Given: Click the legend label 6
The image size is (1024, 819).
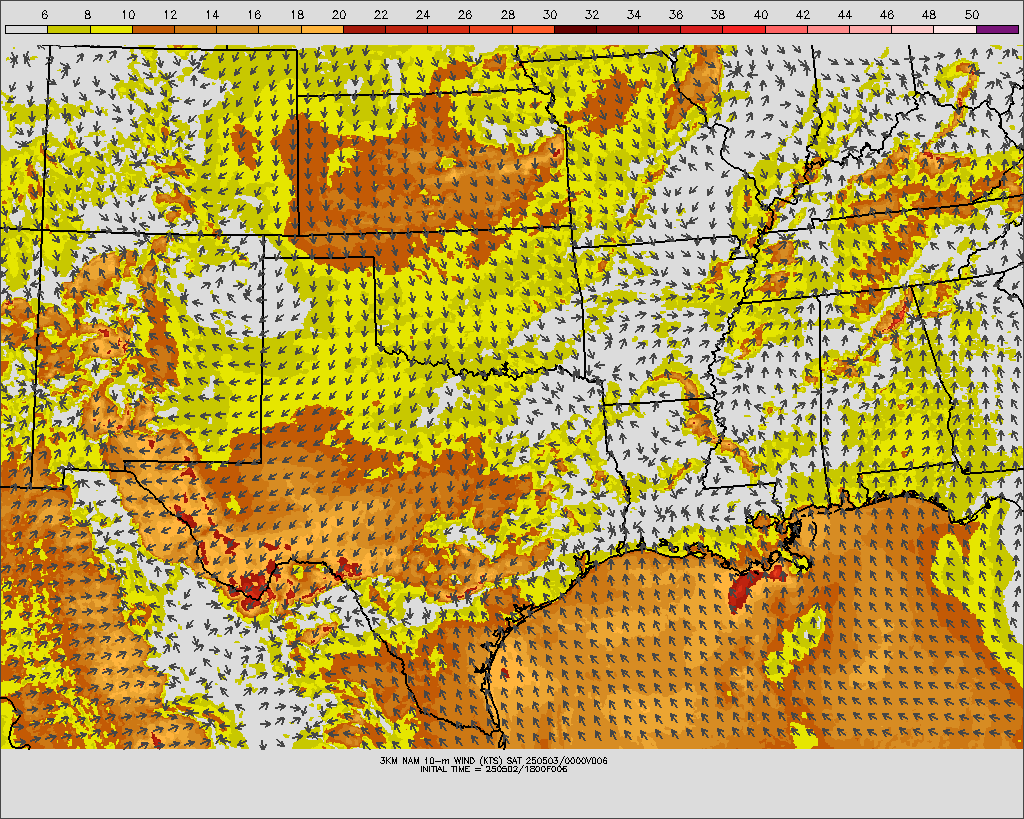Looking at the screenshot, I should (44, 14).
